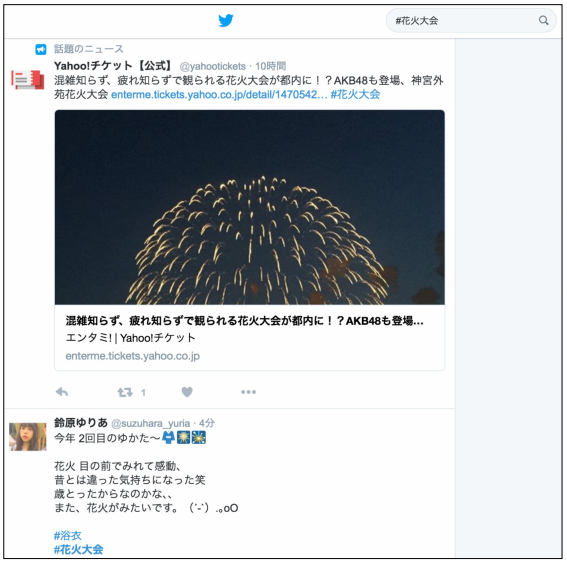
Task: Open more options ellipsis on tweet
Action: click(x=248, y=392)
